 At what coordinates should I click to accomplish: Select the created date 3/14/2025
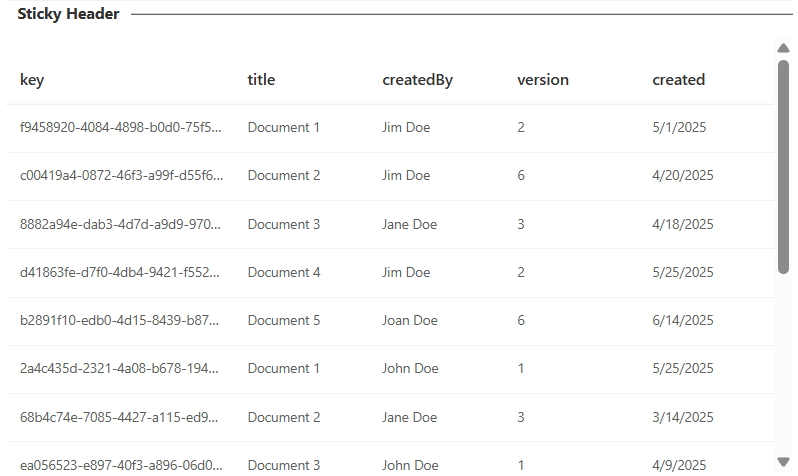[x=682, y=417]
